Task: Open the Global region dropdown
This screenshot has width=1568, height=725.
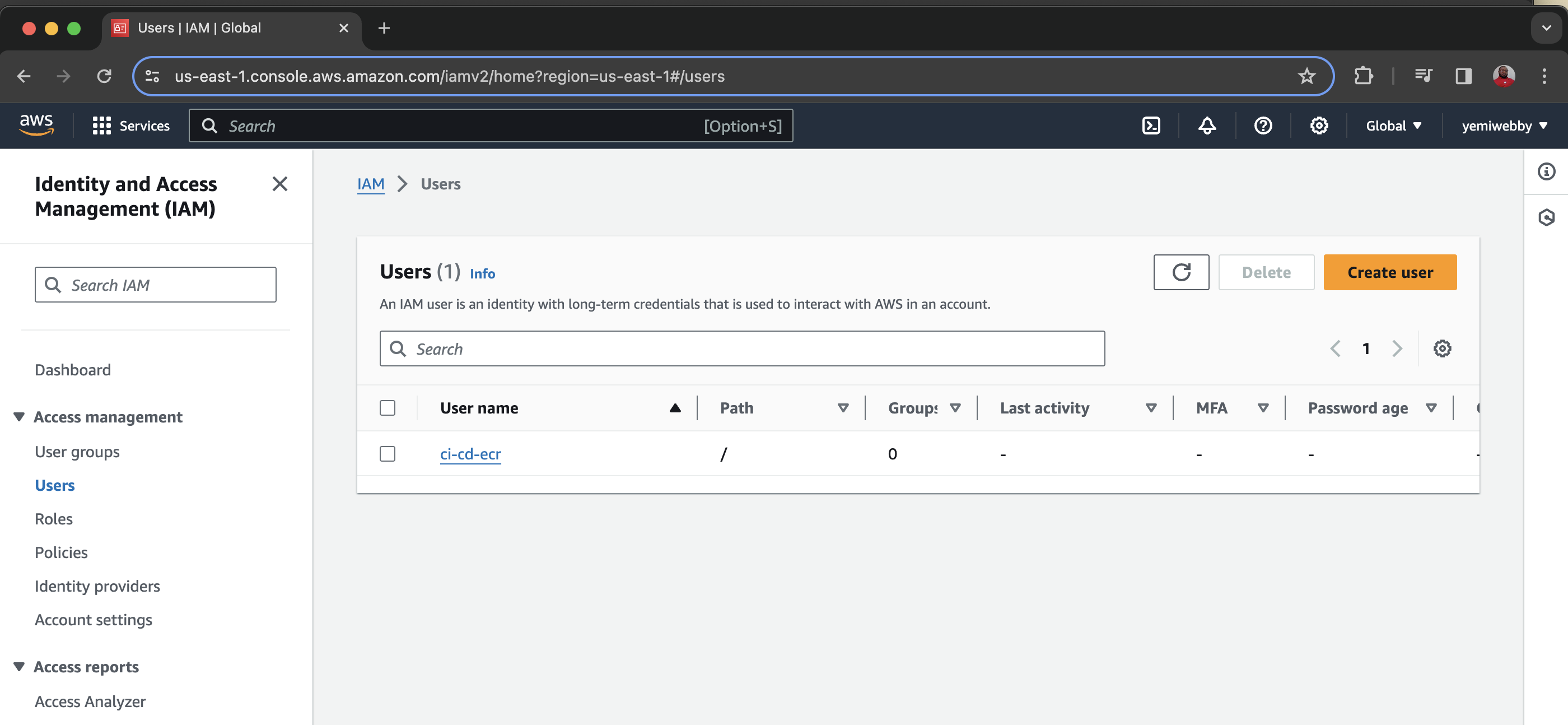Action: click(1393, 126)
